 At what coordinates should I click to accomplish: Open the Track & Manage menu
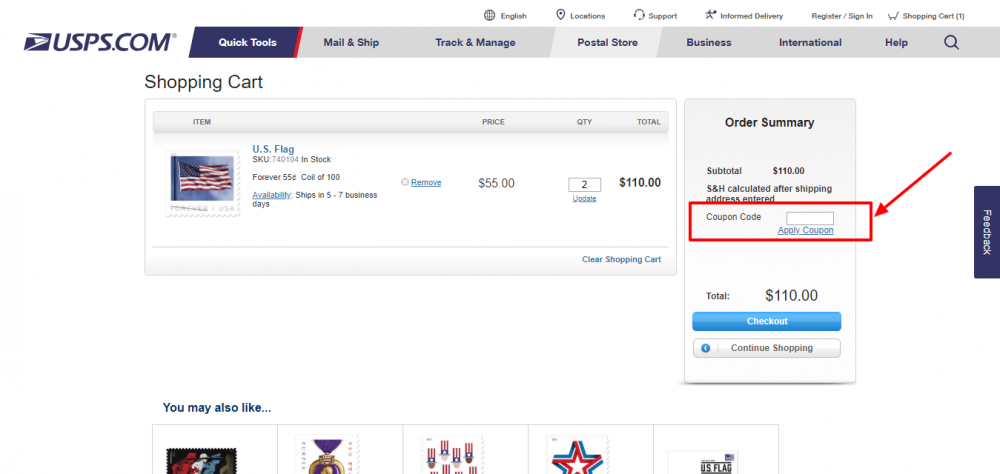point(475,42)
